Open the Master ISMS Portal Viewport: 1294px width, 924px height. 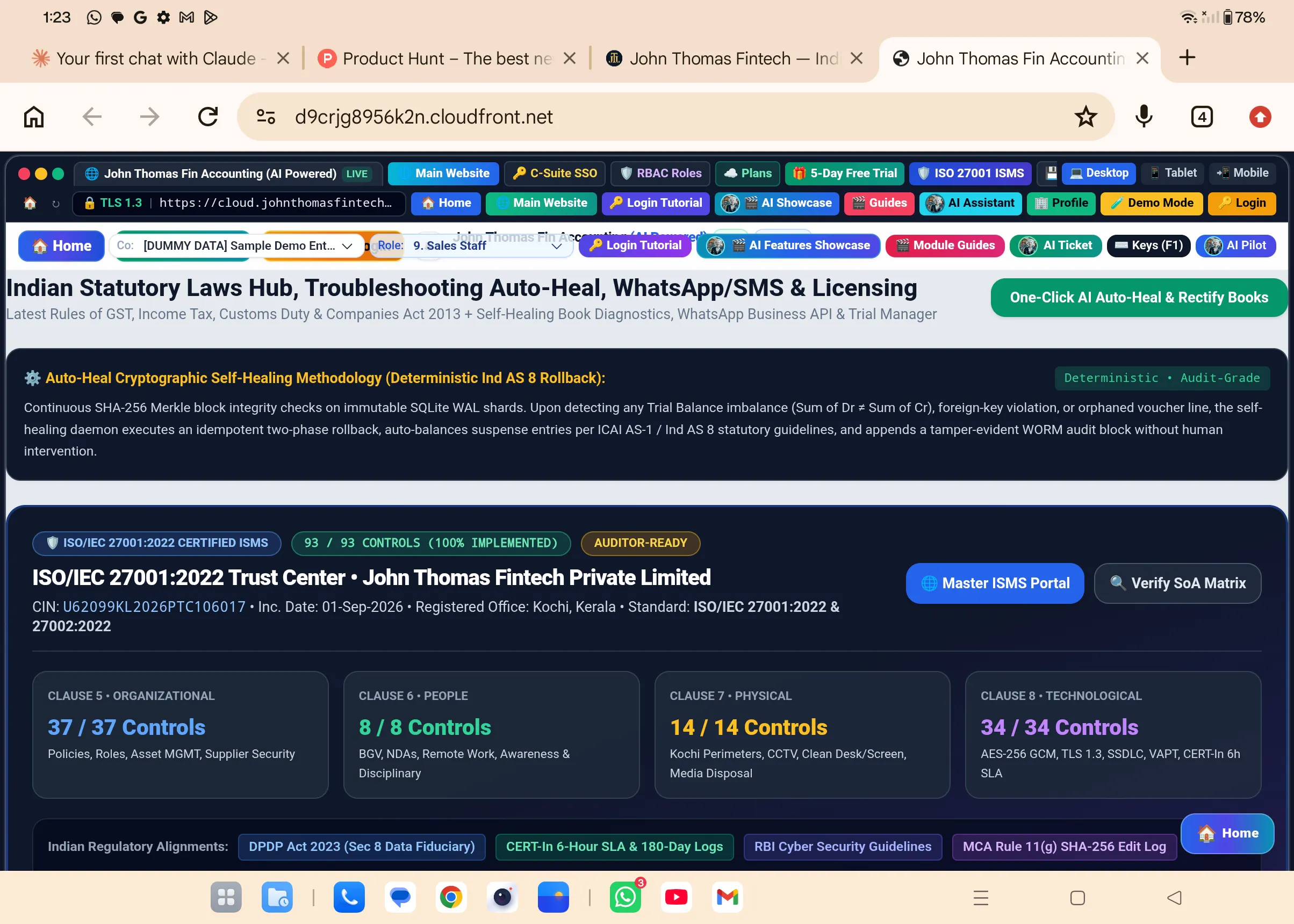coord(995,583)
